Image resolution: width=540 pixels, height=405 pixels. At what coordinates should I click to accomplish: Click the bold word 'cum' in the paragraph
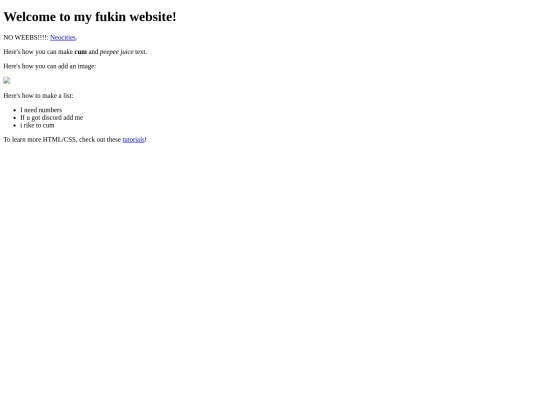[x=81, y=52]
